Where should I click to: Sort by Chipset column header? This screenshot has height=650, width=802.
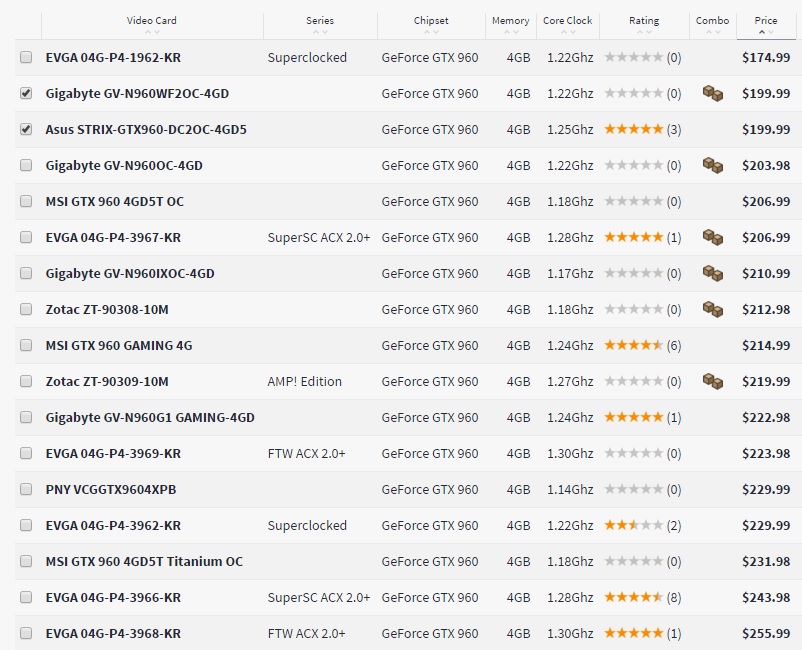click(x=431, y=21)
